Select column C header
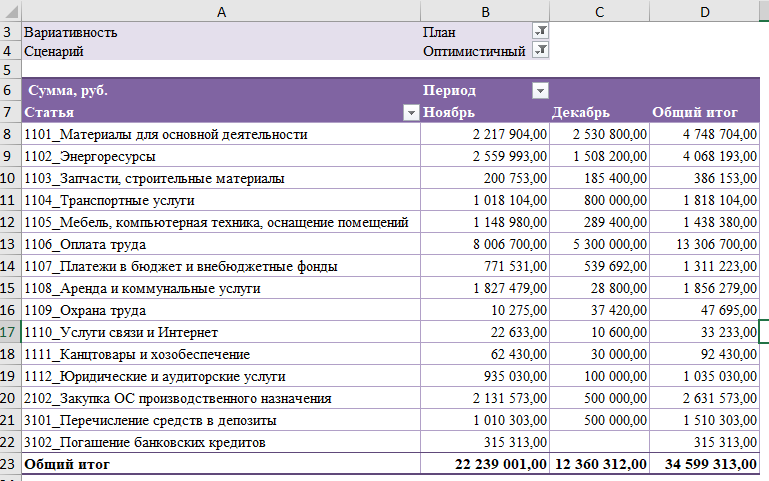Image resolution: width=769 pixels, height=481 pixels. [599, 11]
